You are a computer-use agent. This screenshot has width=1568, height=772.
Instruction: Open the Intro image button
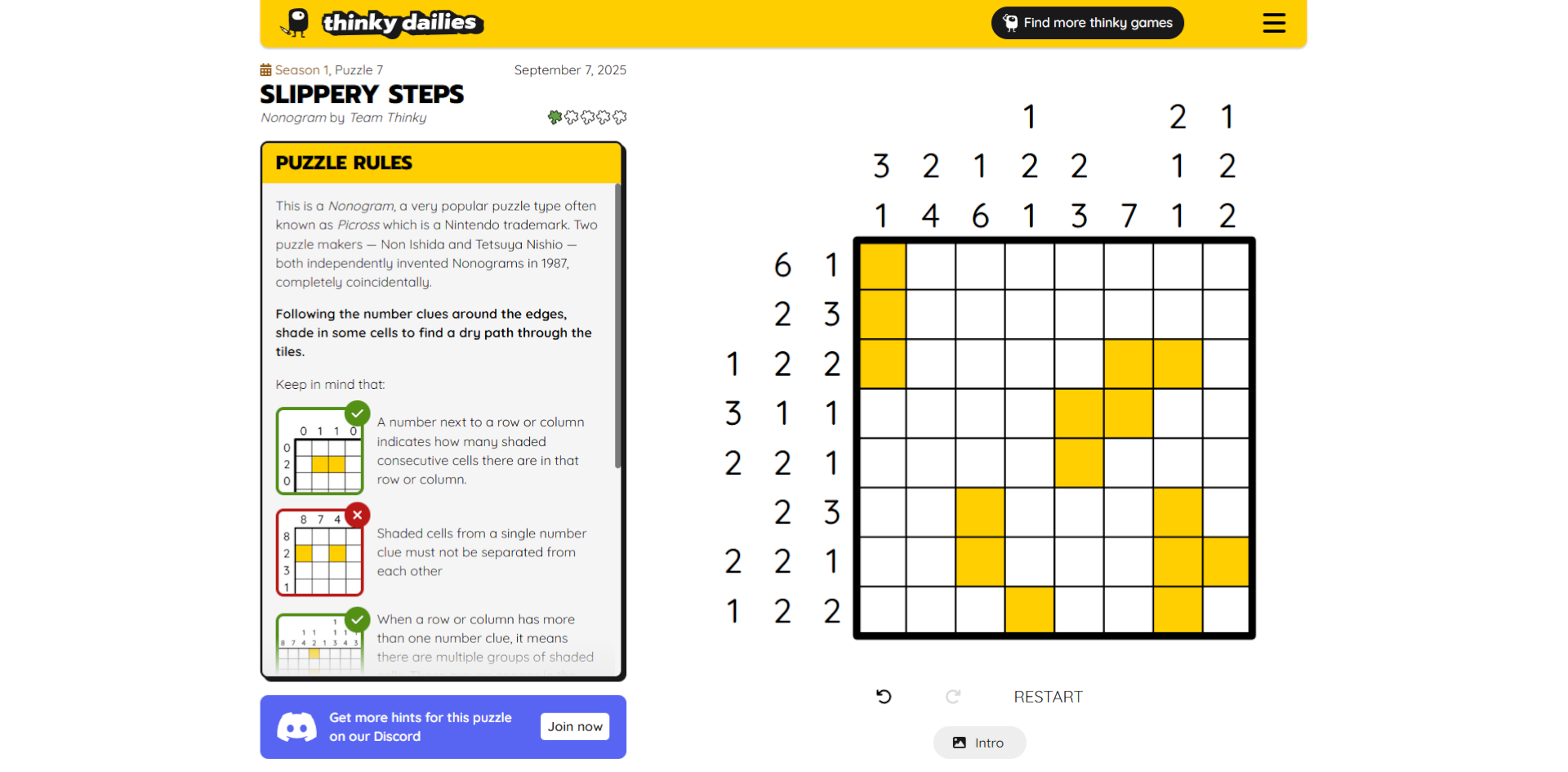[x=979, y=743]
